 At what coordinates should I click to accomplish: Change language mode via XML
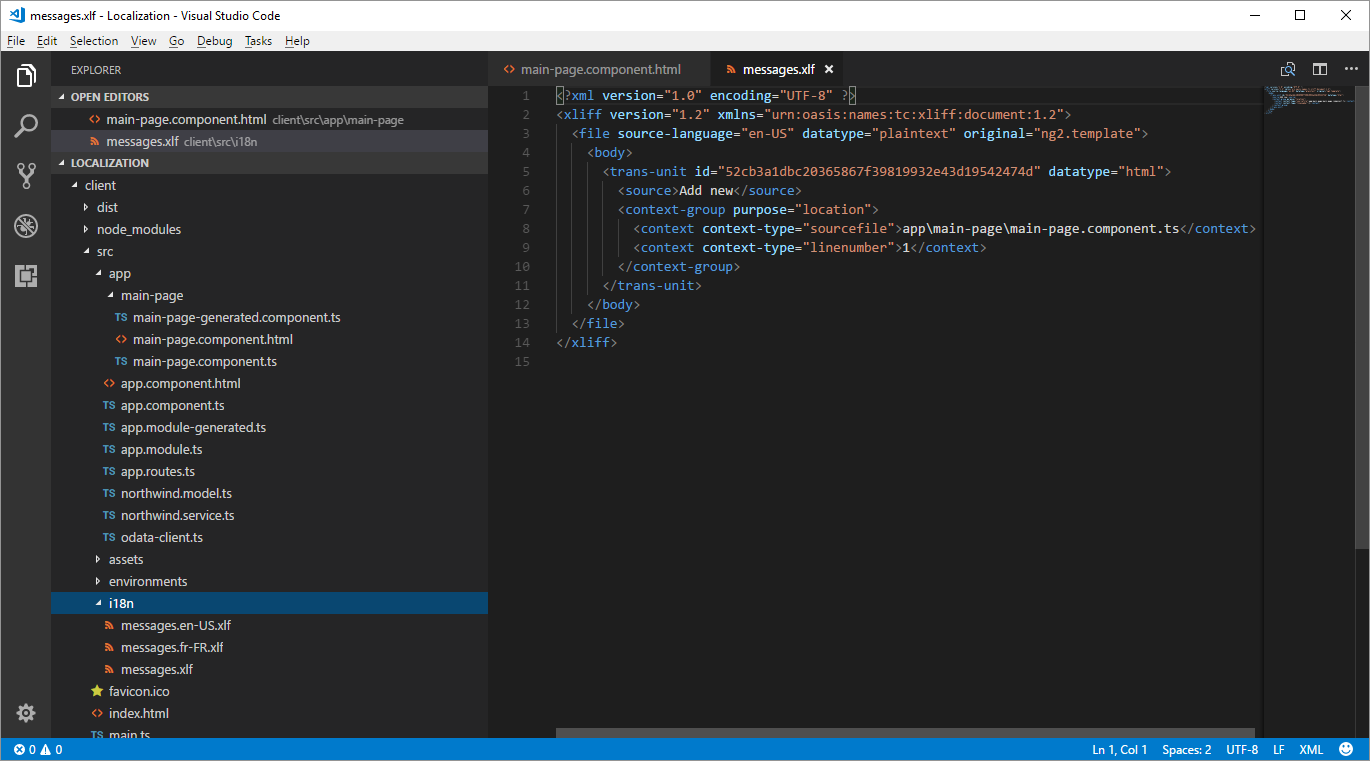pos(1311,750)
